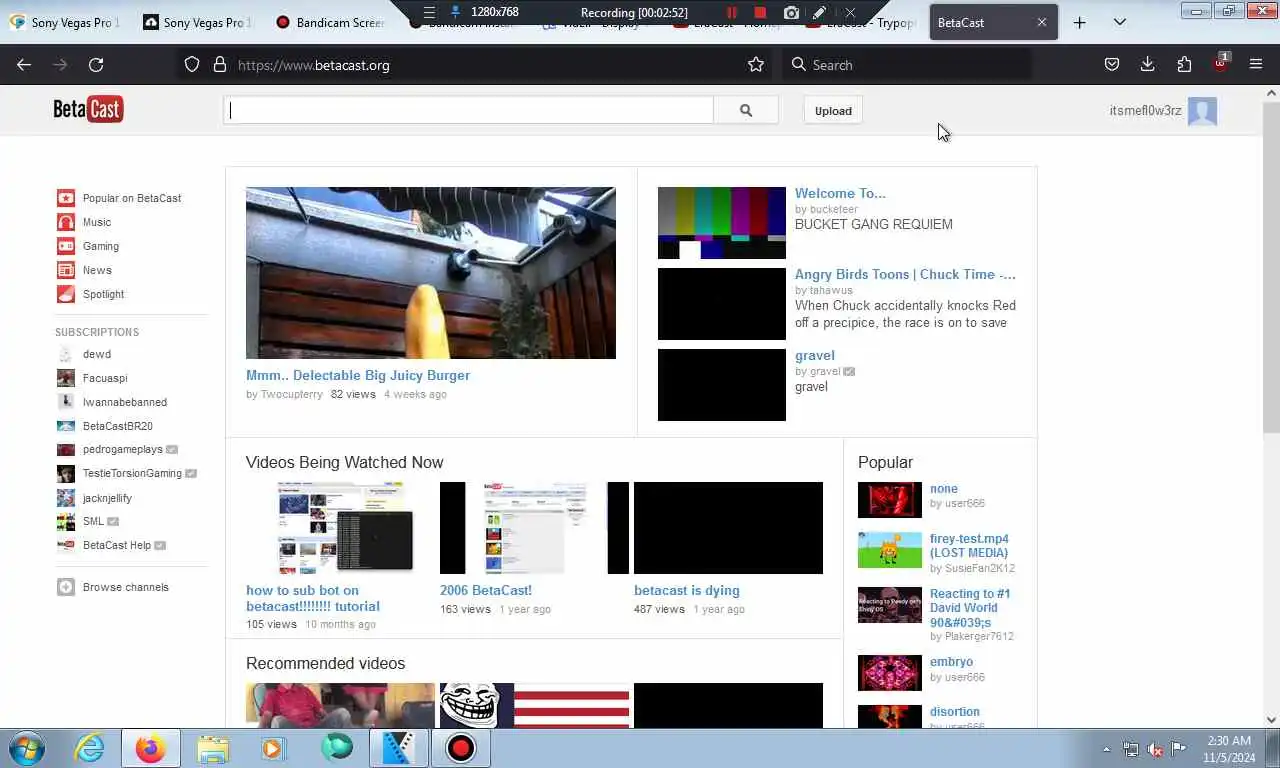Image resolution: width=1280 pixels, height=768 pixels.
Task: Open the Angry Birds Toons Chuck Time video
Action: pos(905,274)
